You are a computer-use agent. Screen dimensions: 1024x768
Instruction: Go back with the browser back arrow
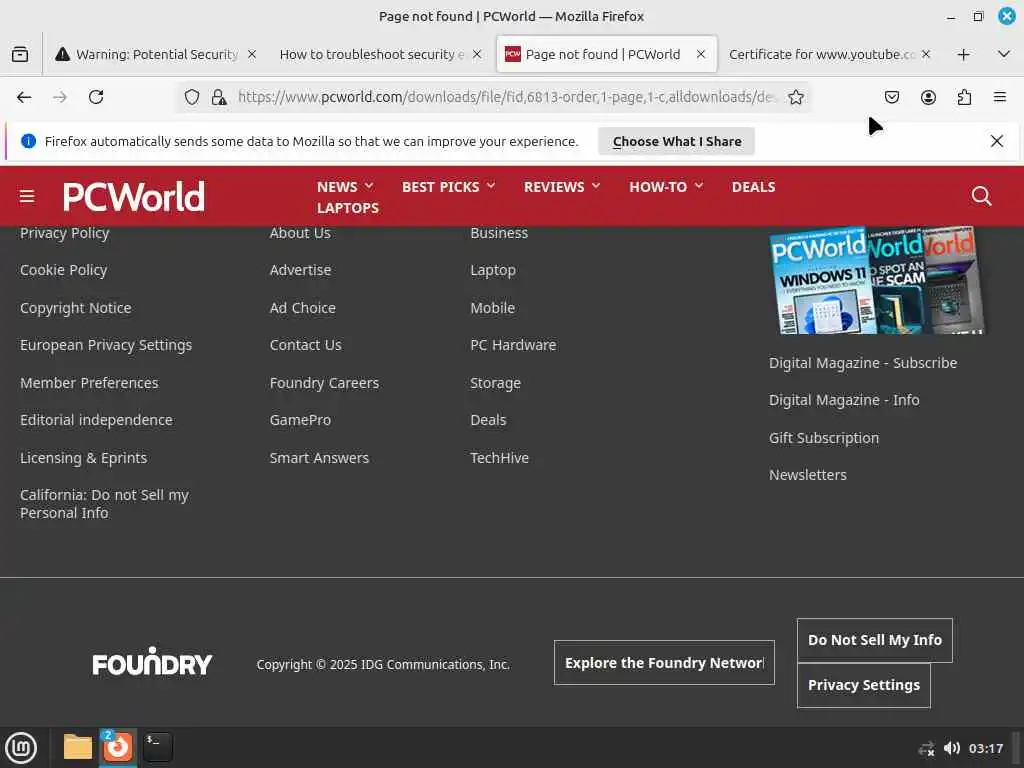coord(24,97)
